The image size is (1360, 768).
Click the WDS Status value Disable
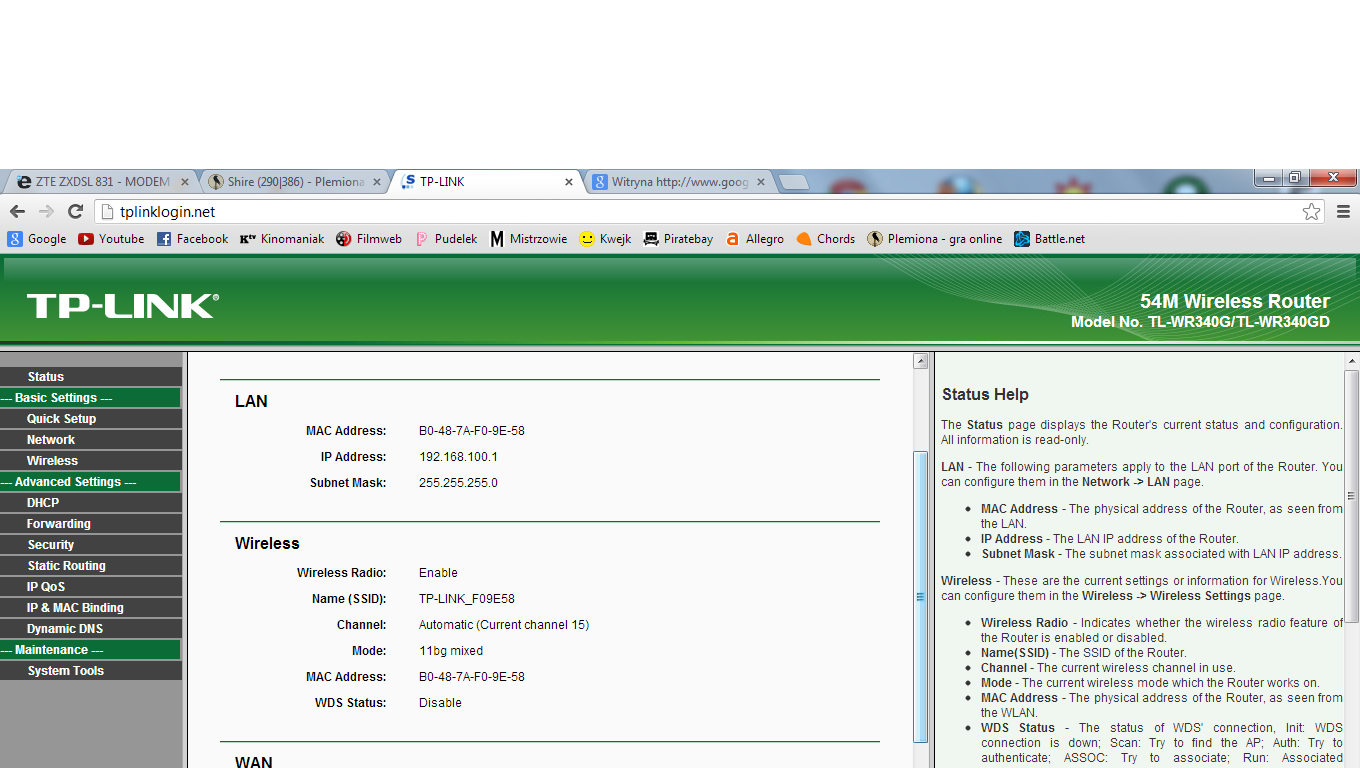pyautogui.click(x=440, y=703)
